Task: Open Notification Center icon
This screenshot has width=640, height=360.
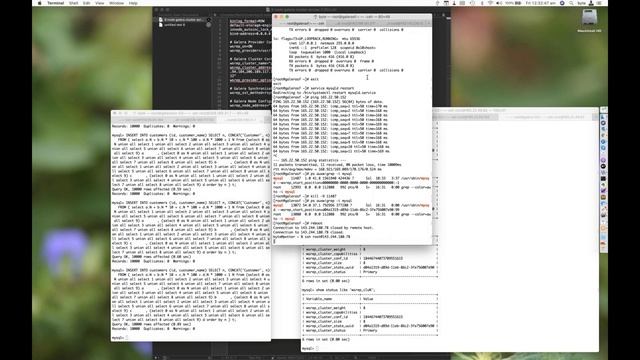Action: pos(599,3)
